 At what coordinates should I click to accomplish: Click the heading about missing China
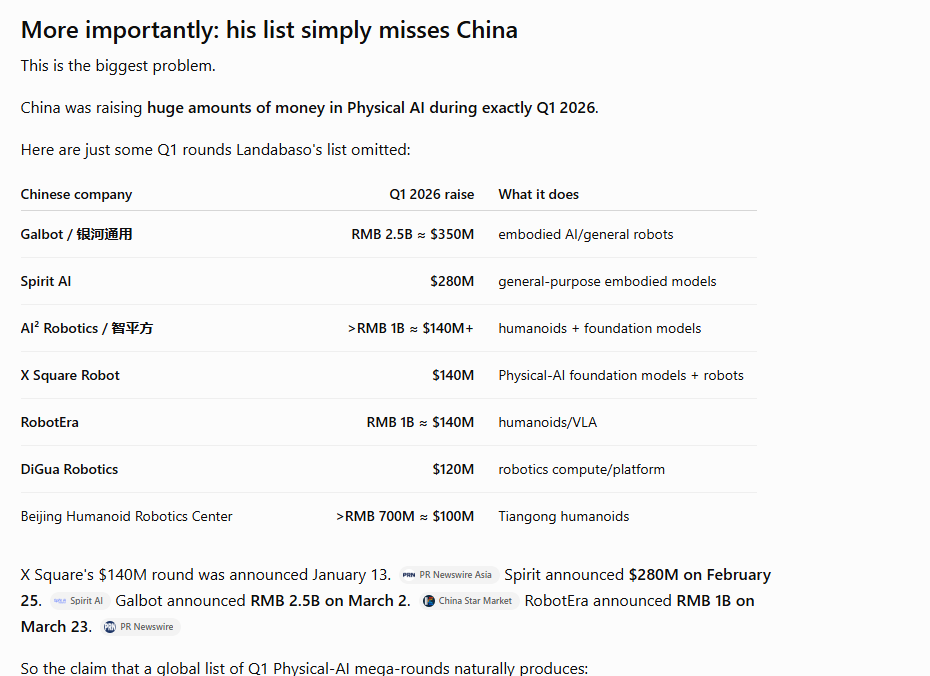(269, 30)
